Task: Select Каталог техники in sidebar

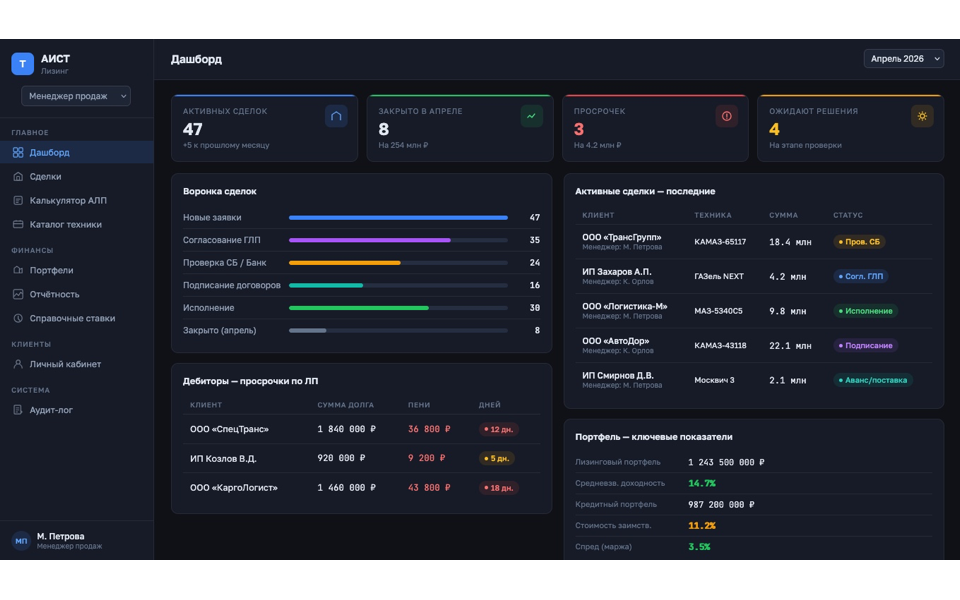Action: point(77,224)
